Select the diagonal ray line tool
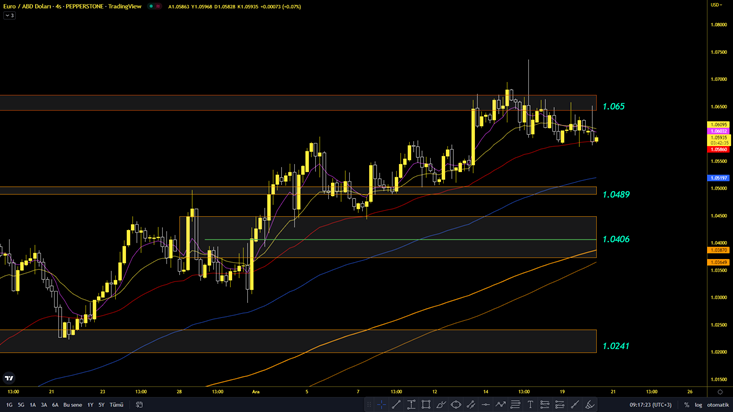 [575, 405]
